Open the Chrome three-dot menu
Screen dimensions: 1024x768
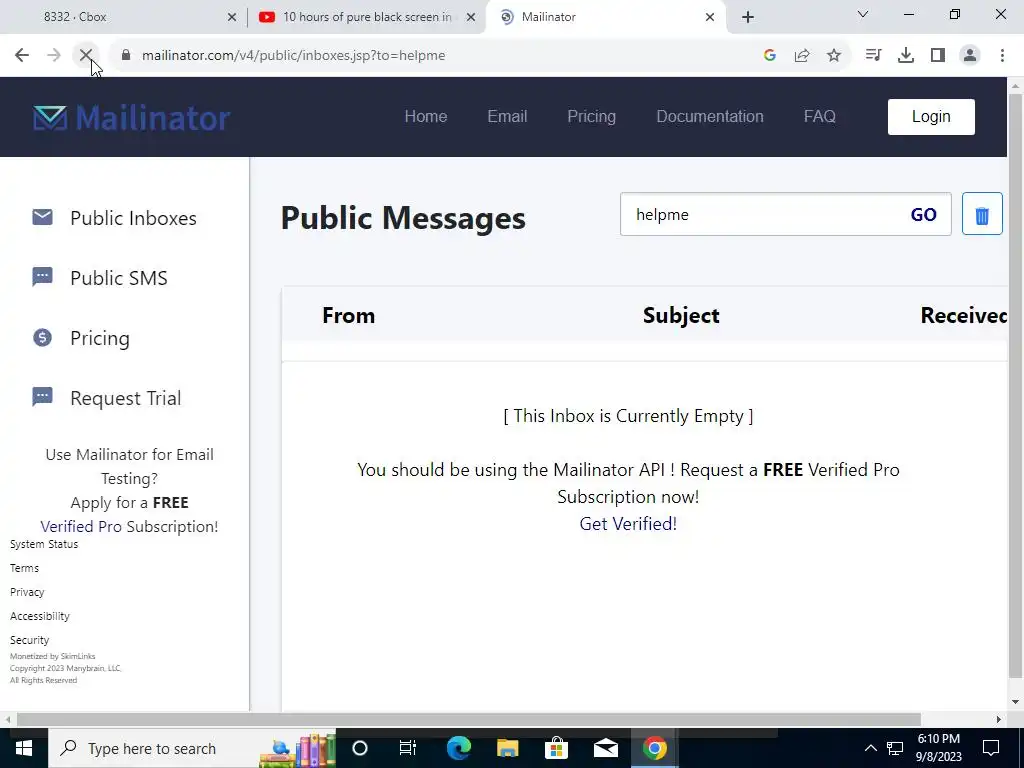(1002, 56)
